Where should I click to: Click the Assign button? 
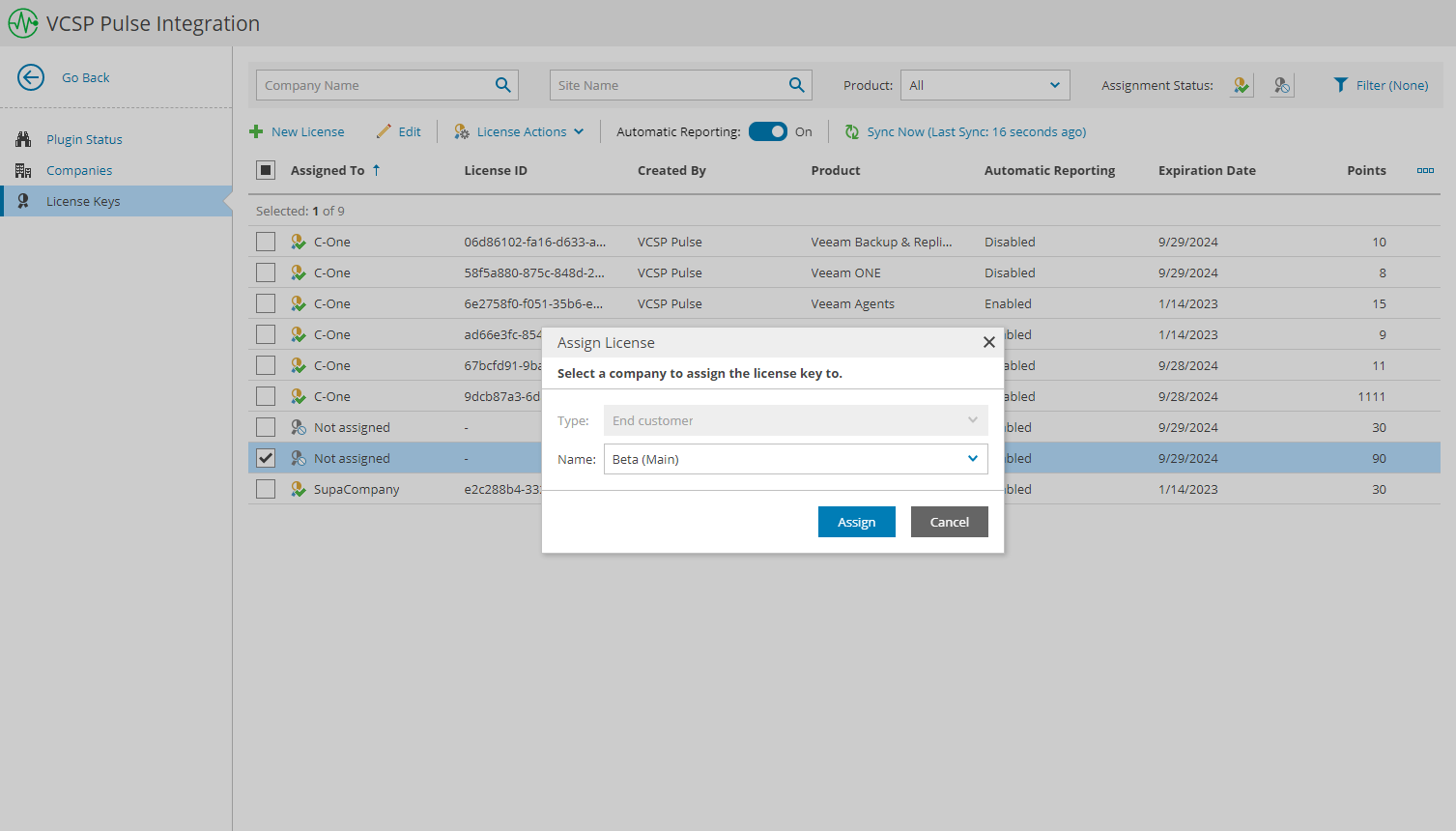click(x=856, y=522)
